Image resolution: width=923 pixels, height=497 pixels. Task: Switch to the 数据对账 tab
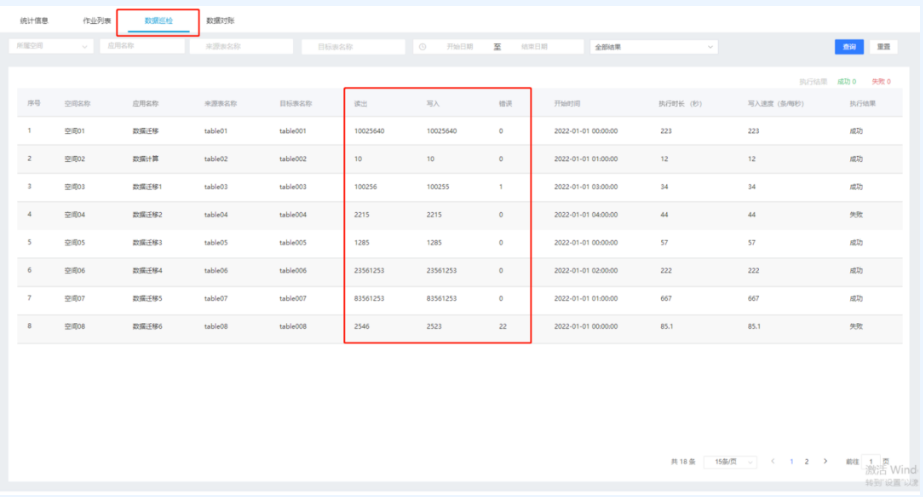pyautogui.click(x=220, y=20)
